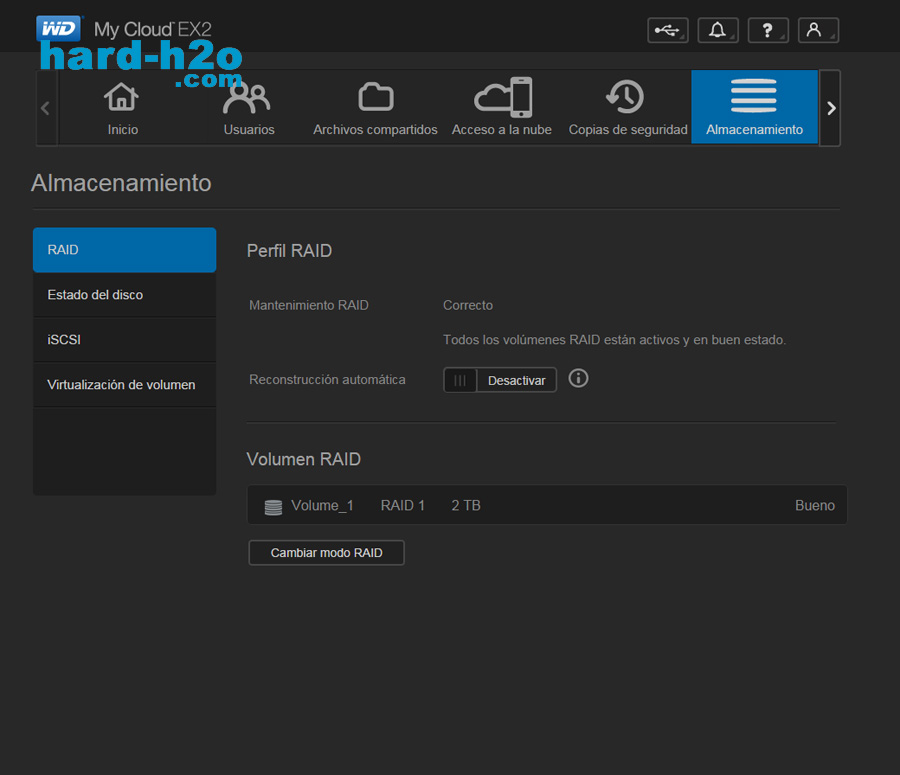Select the Almacenamiento navigation tab
This screenshot has width=900, height=775.
point(754,107)
